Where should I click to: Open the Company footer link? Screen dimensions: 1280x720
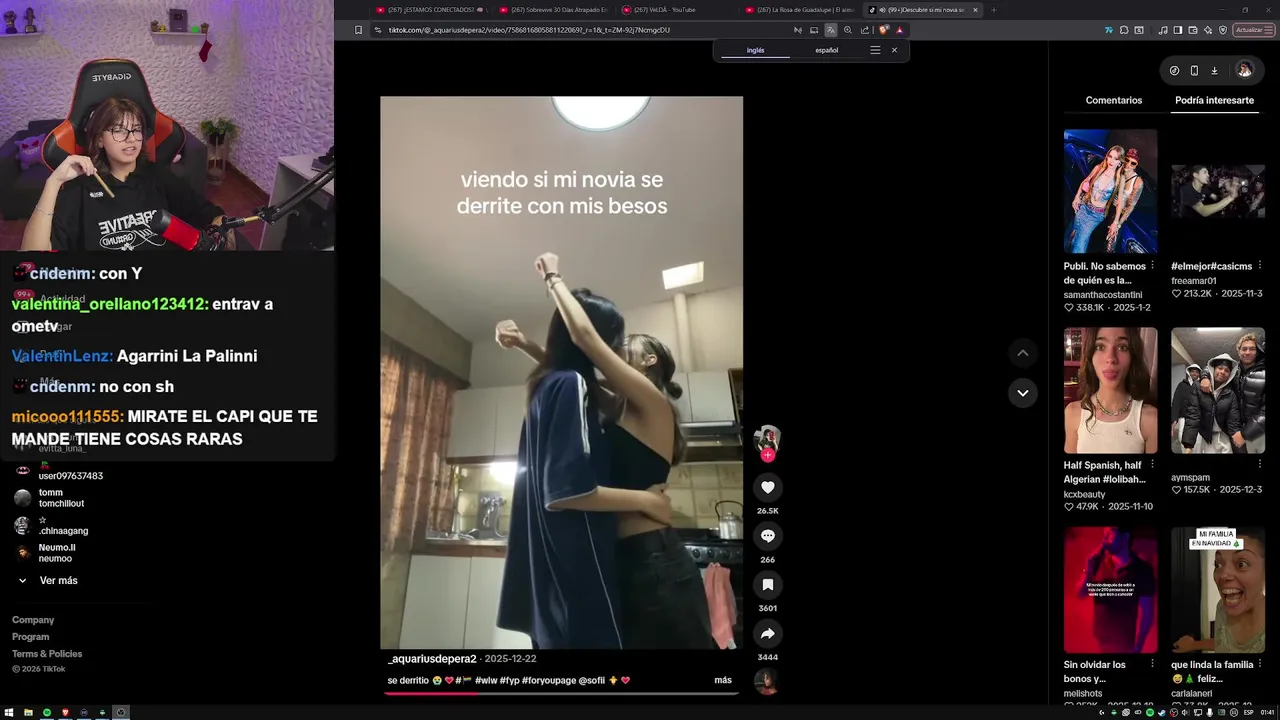coord(33,620)
